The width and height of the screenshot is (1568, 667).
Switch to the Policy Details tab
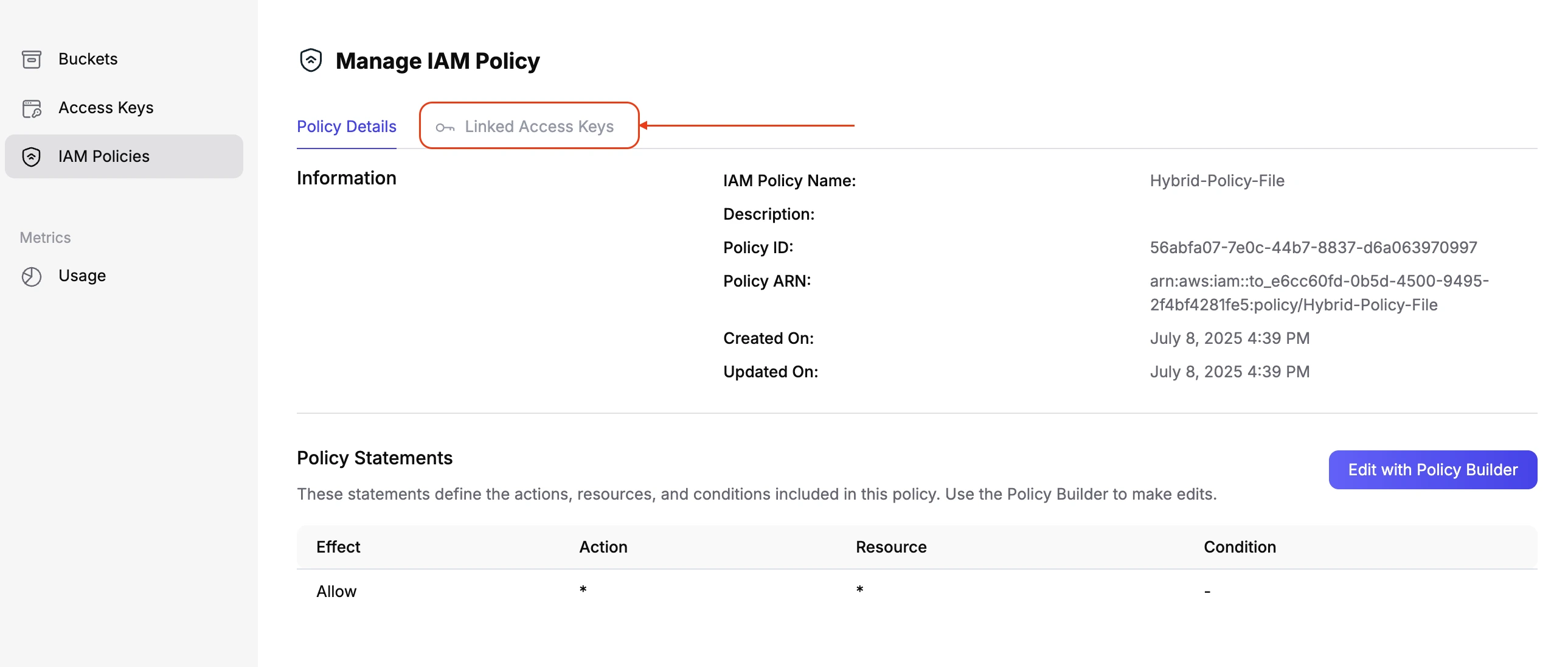click(346, 126)
